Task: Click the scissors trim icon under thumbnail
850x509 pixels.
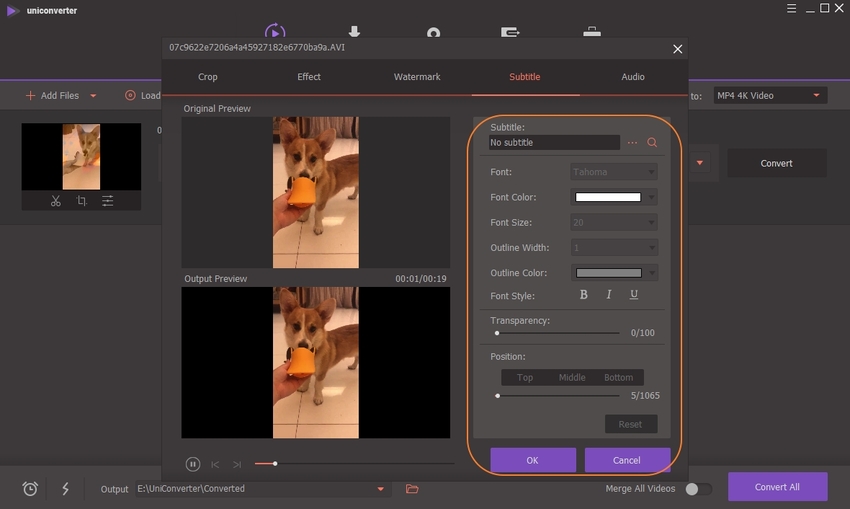Action: click(56, 201)
